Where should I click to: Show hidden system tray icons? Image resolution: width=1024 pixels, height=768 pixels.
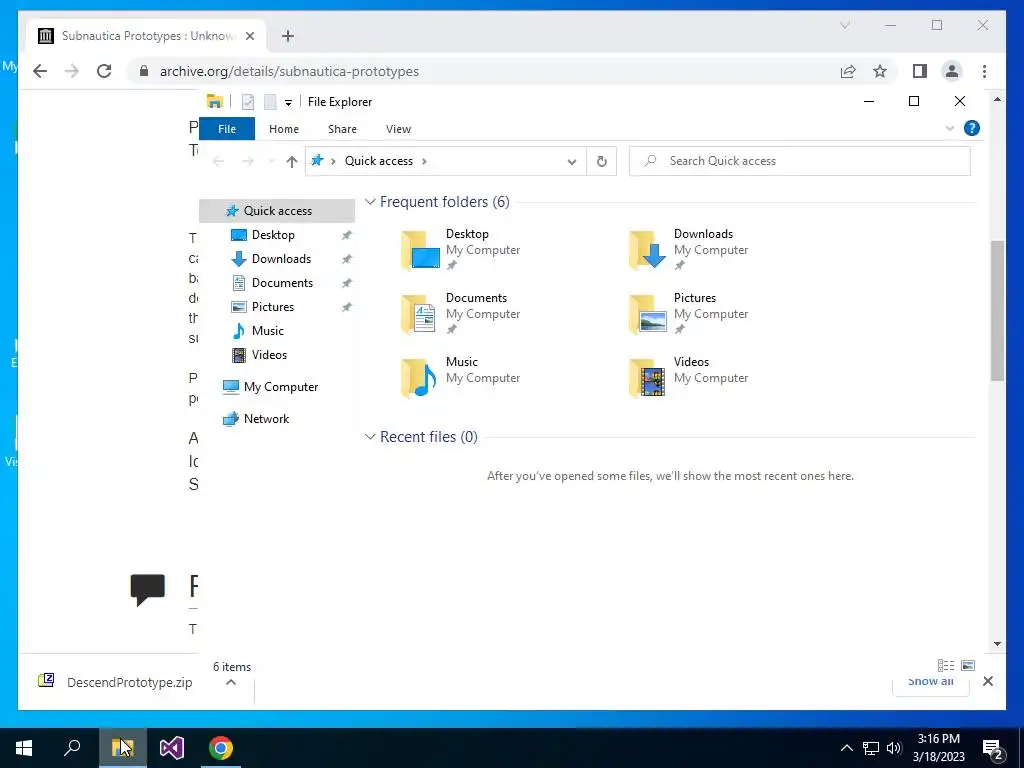pyautogui.click(x=846, y=748)
